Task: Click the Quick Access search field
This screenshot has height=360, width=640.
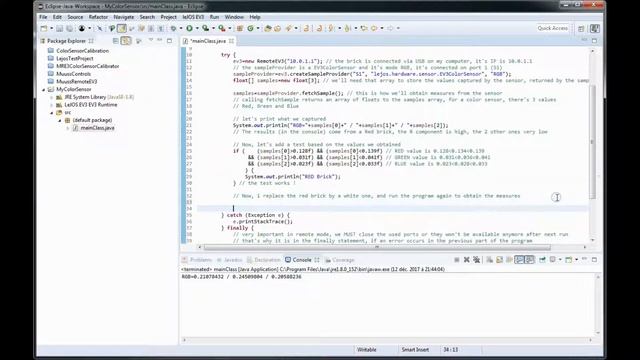Action: (553, 28)
